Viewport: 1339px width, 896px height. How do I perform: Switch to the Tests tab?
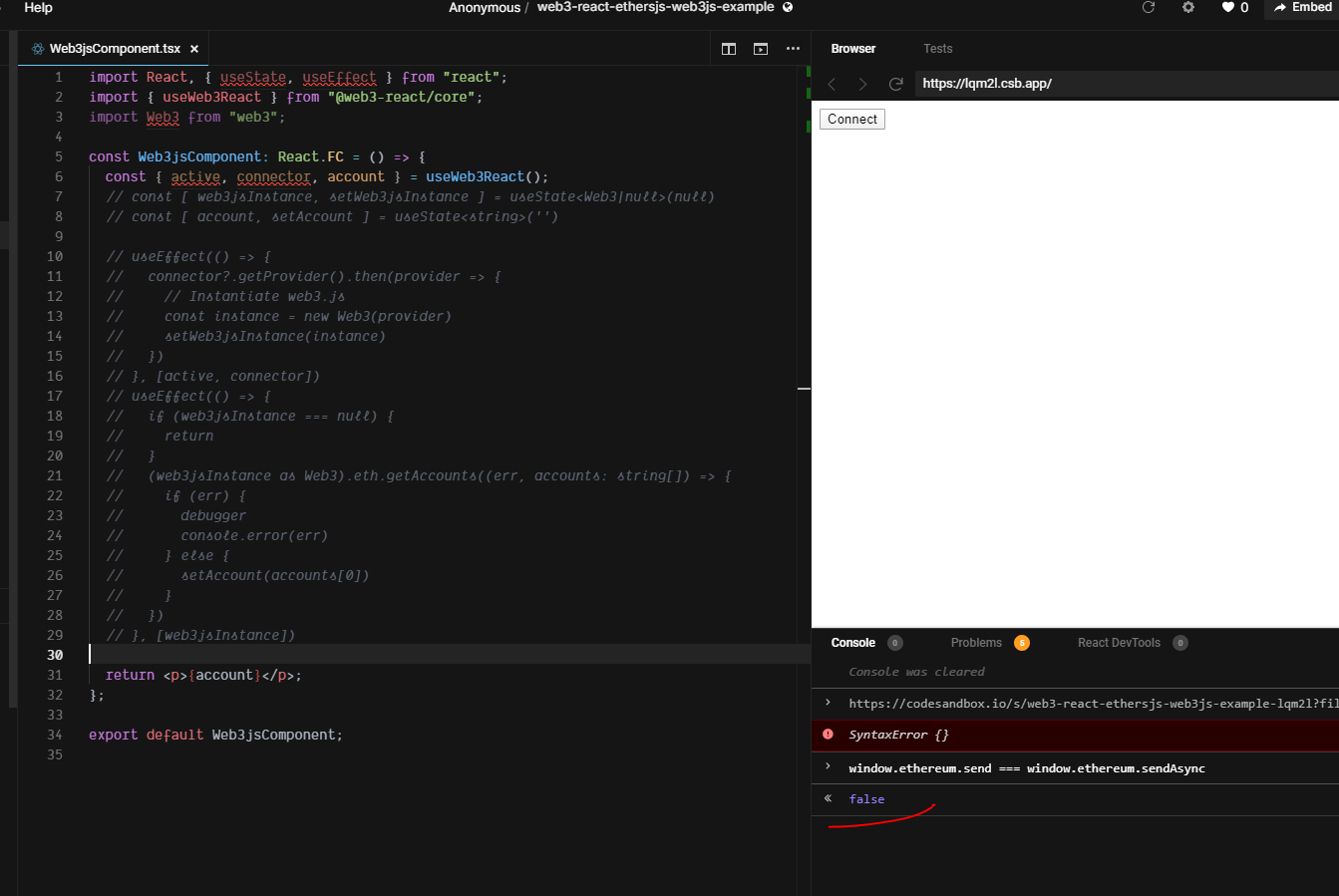[937, 48]
